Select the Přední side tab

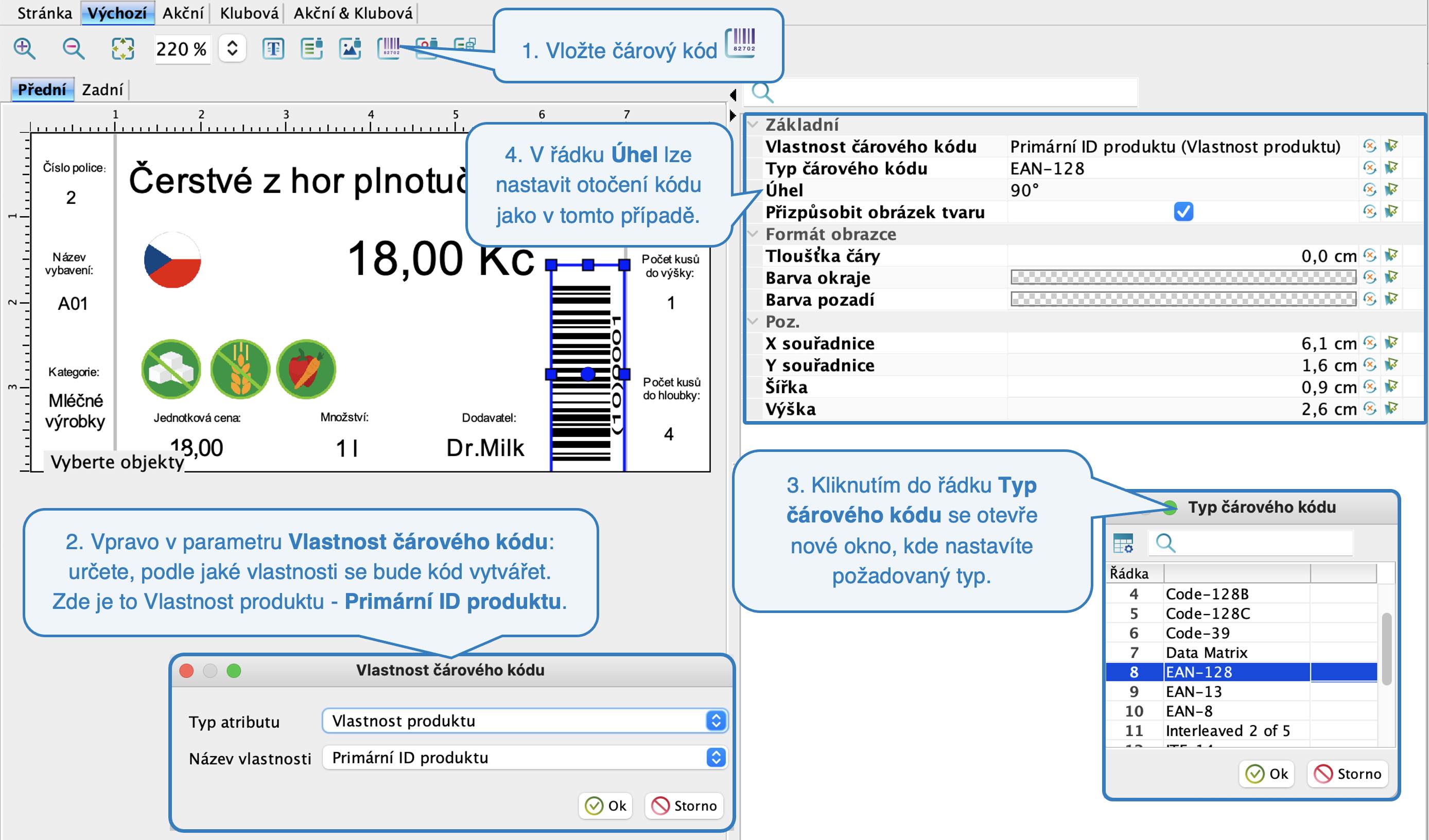pyautogui.click(x=43, y=90)
